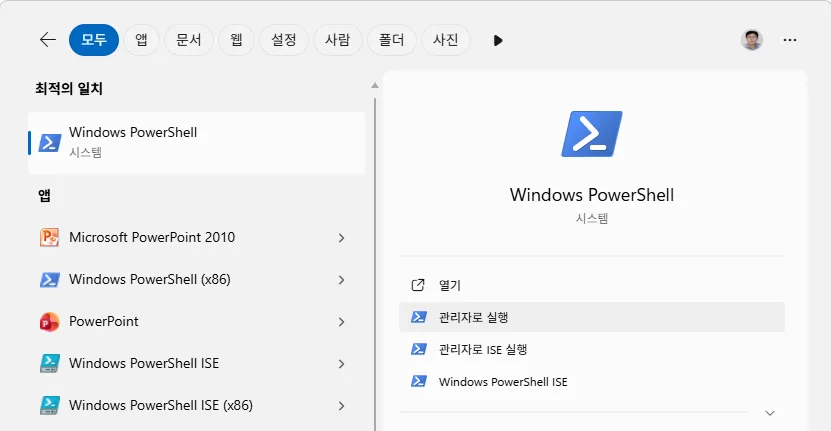The height and width of the screenshot is (431, 831).
Task: Click the 열기 open action
Action: [591, 285]
